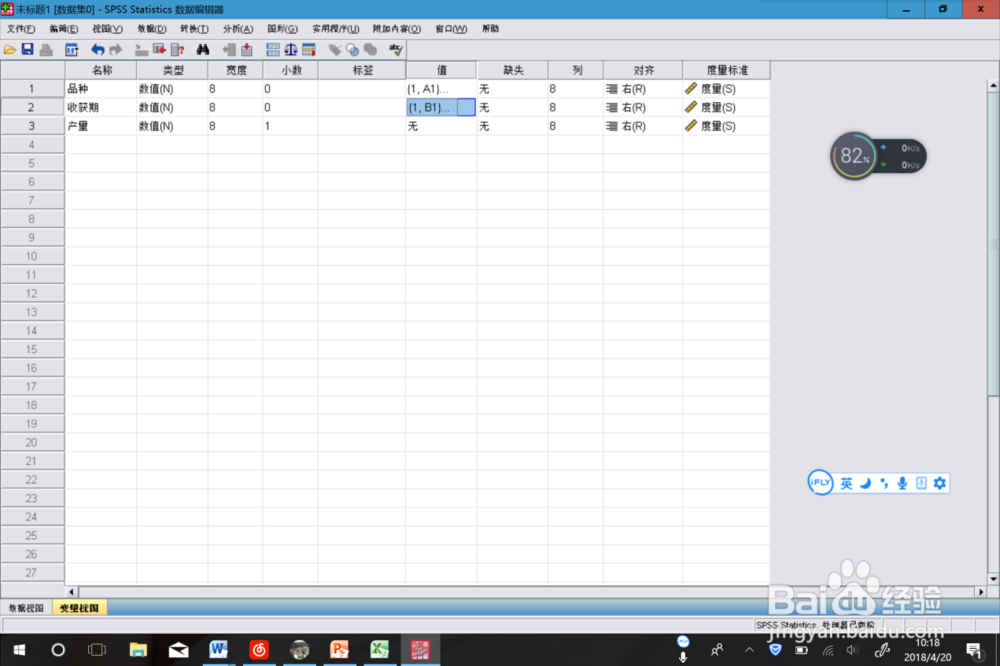Click the 值 column header
This screenshot has height=666, width=1000.
(x=441, y=70)
